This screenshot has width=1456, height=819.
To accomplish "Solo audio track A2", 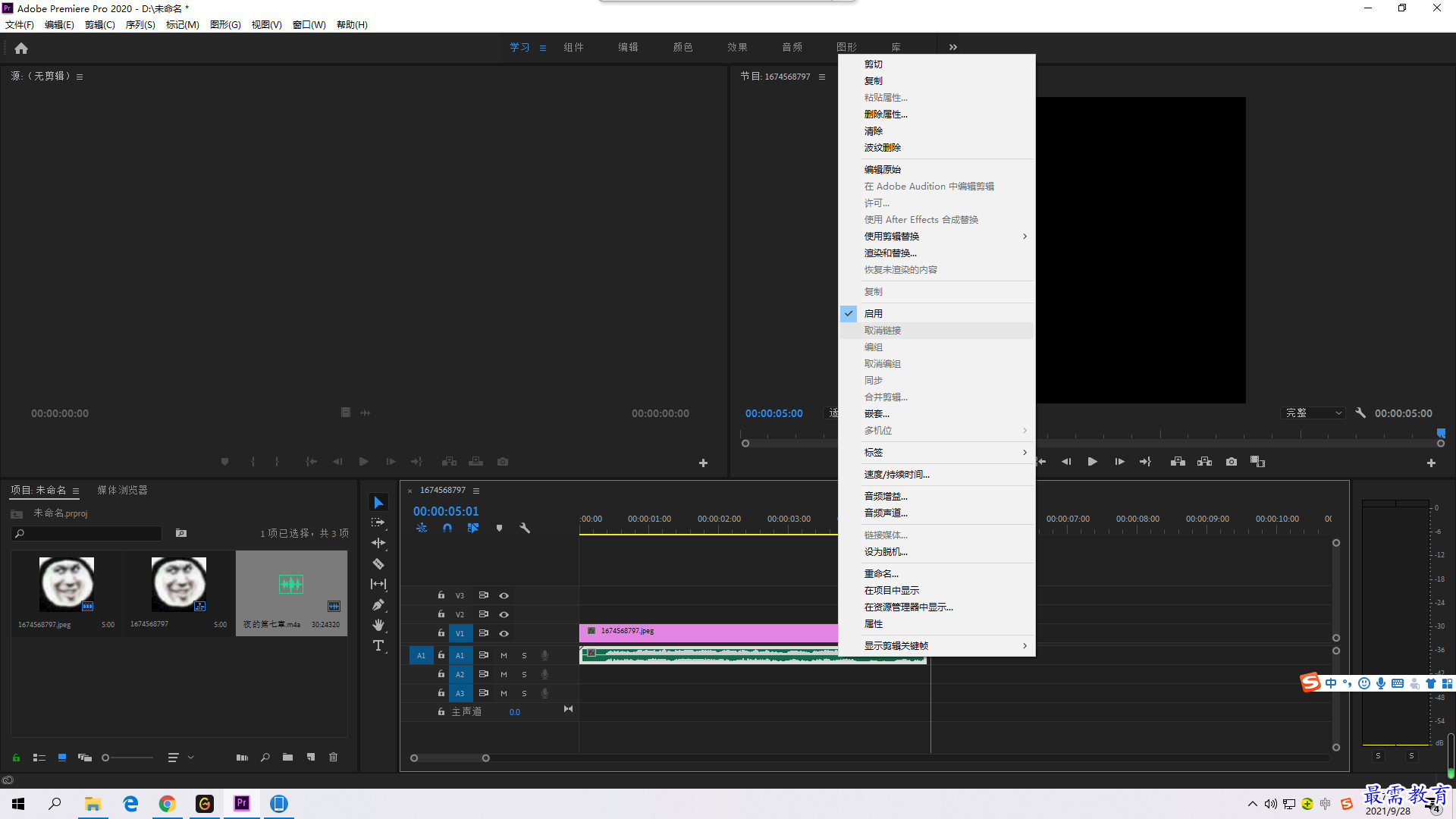I will 524,674.
